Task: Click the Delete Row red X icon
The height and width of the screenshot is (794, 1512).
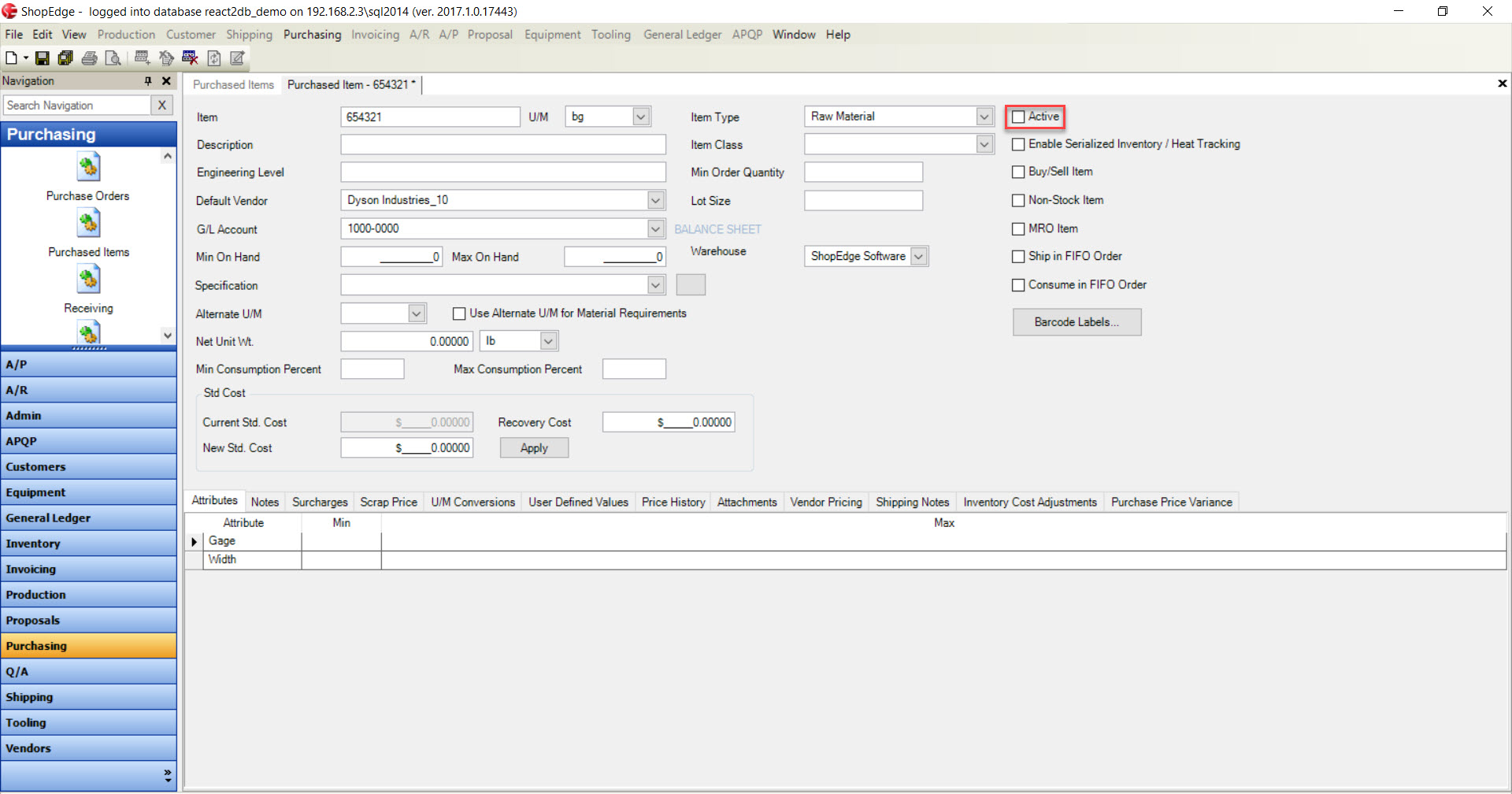Action: point(190,58)
